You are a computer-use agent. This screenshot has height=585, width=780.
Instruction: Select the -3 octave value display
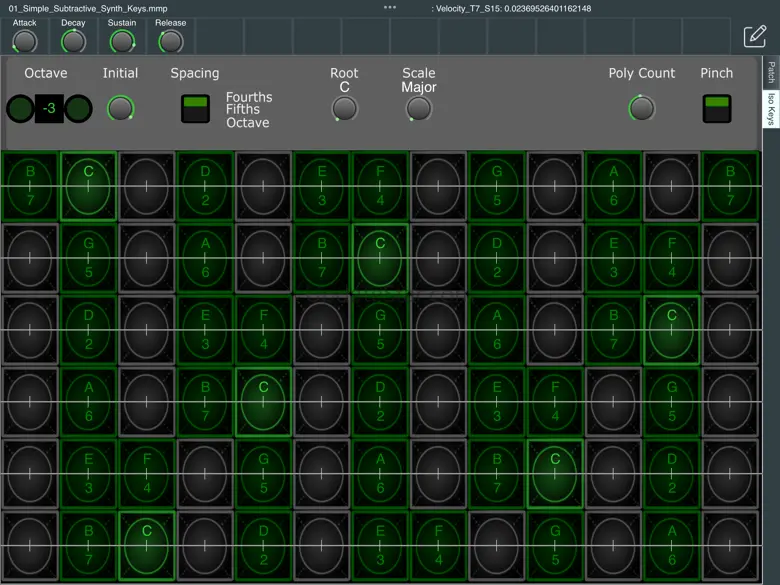click(x=49, y=108)
